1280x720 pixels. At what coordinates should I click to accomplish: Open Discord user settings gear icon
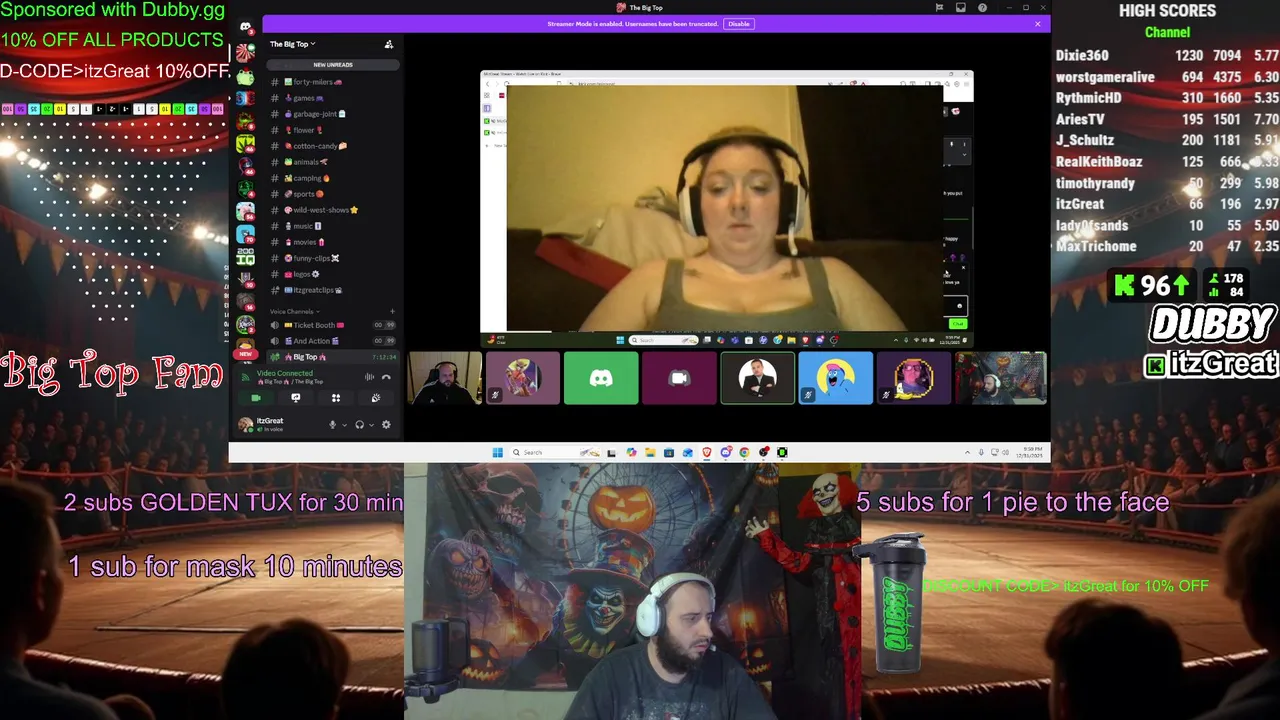pos(386,425)
